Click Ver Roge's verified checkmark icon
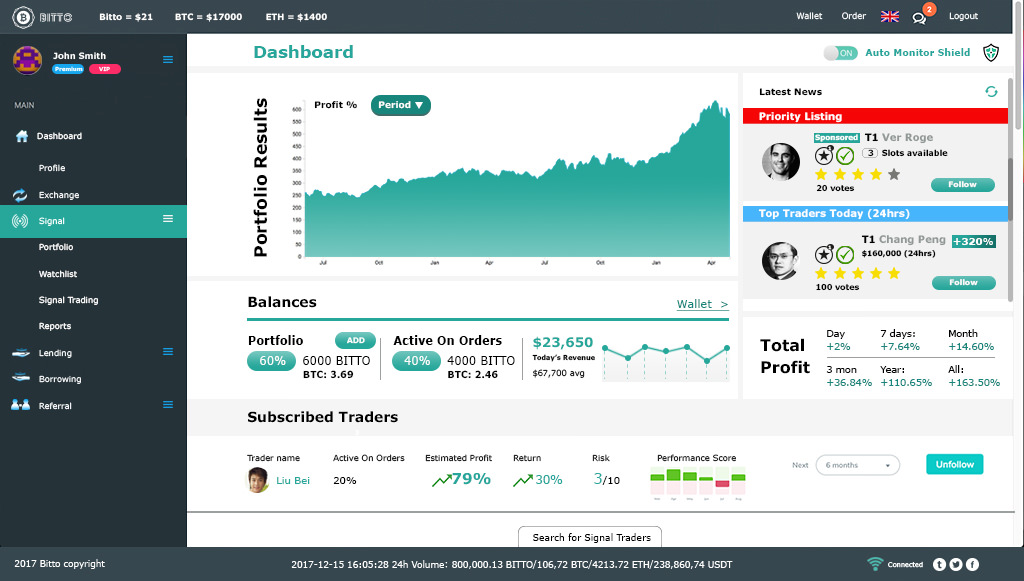This screenshot has width=1024, height=581. tap(845, 155)
